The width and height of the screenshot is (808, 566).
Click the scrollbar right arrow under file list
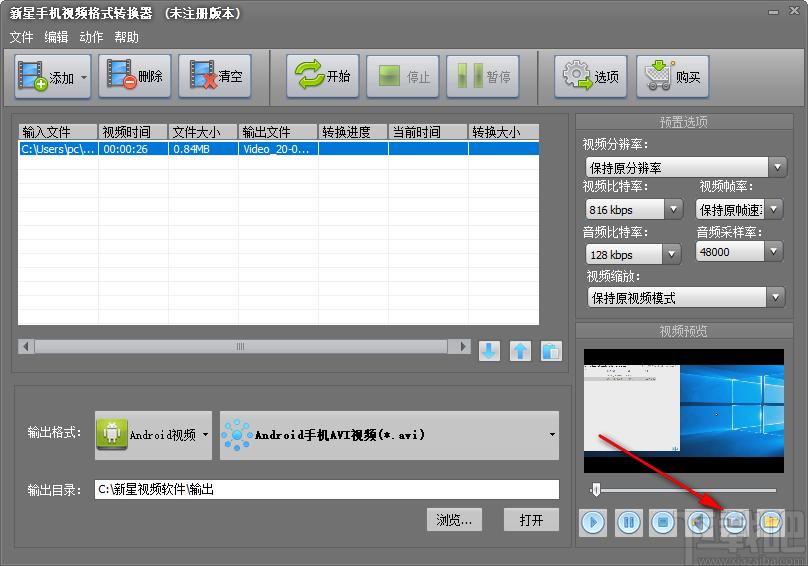[x=463, y=346]
